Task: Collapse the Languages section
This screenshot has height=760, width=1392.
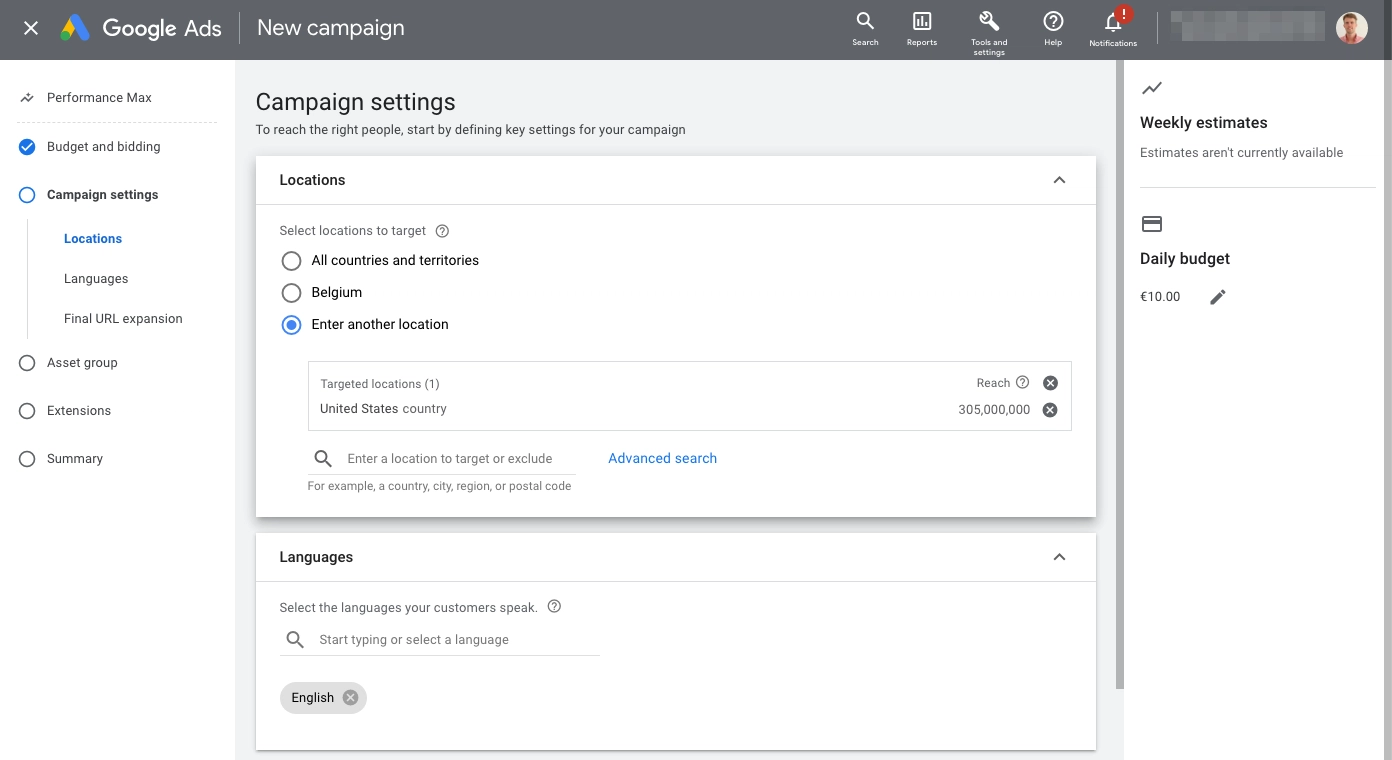Action: [x=1059, y=557]
